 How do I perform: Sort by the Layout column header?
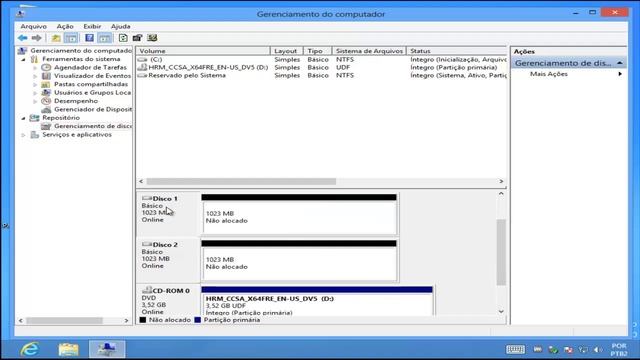(287, 51)
